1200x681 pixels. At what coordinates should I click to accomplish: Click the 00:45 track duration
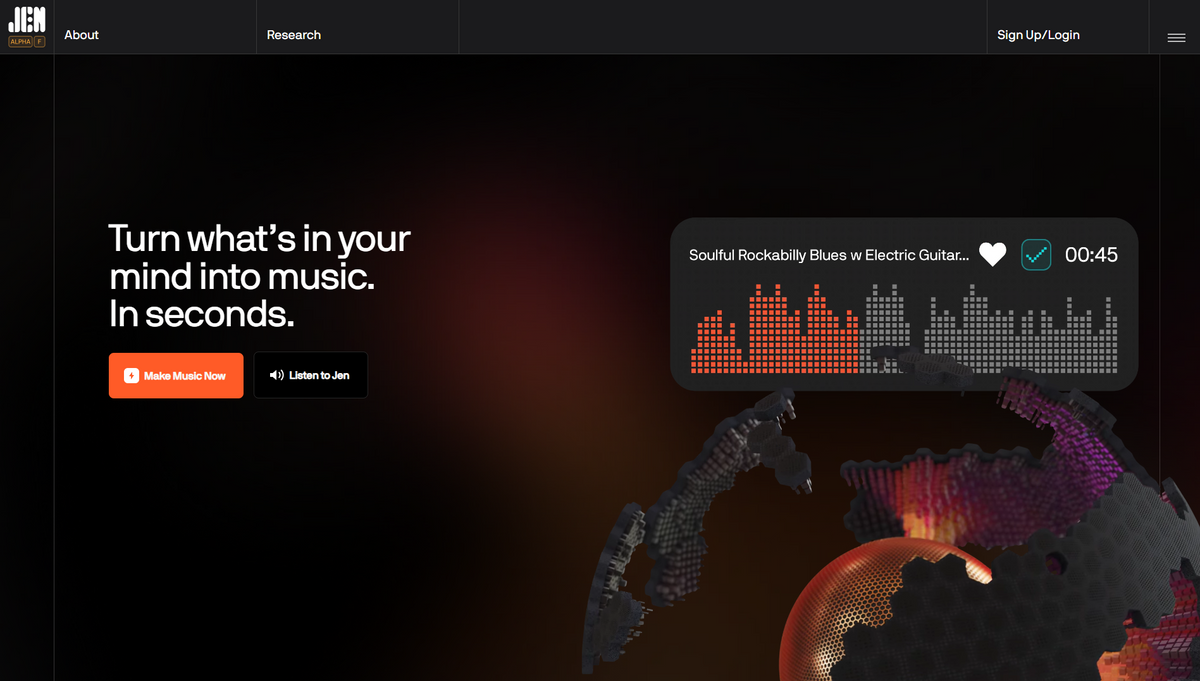tap(1091, 255)
